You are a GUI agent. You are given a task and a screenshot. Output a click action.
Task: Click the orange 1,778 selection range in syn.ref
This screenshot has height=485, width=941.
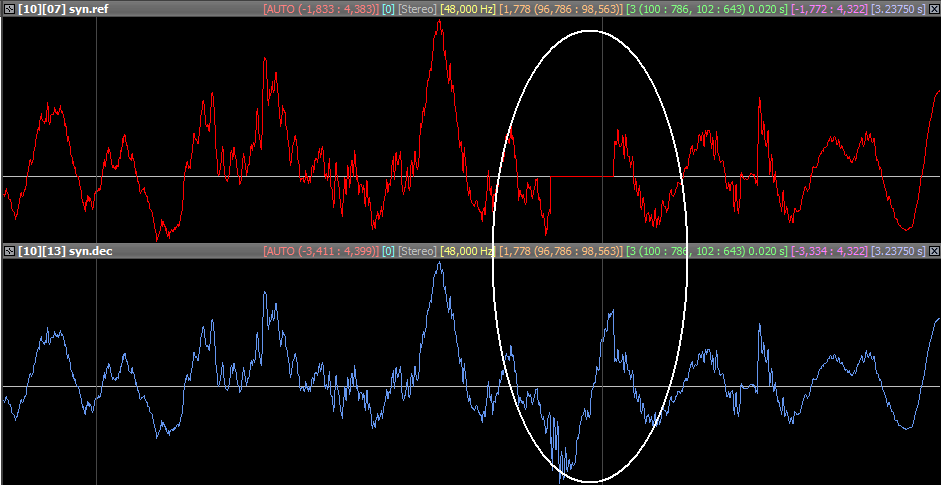point(562,8)
